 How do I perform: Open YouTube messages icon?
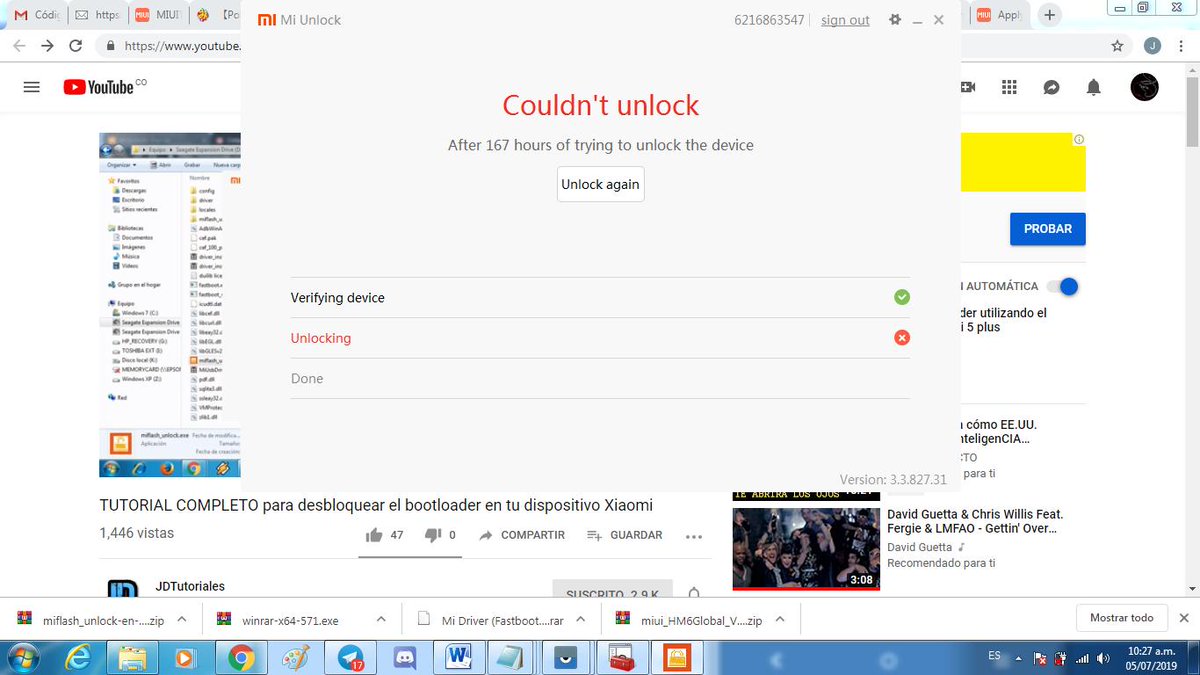[1051, 87]
